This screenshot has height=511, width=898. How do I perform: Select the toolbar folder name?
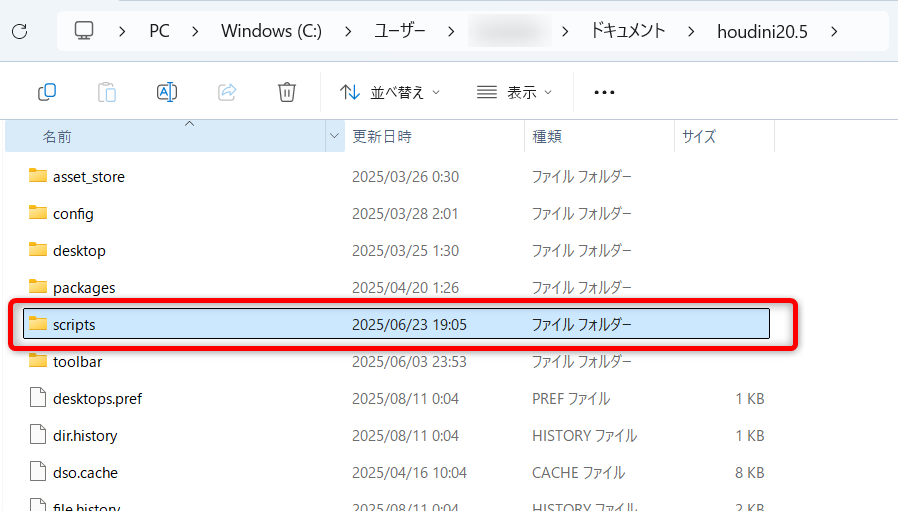pos(77,362)
